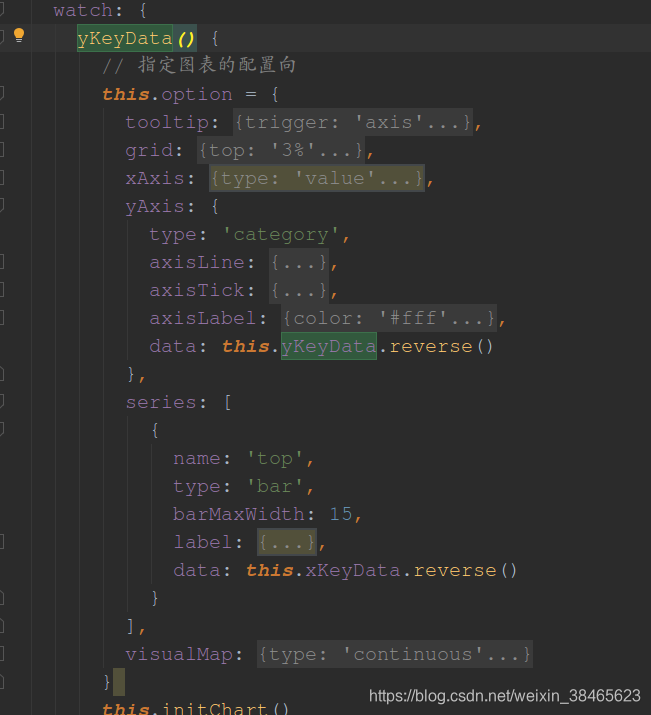
Task: Click the highlighted yKeyData watcher function name
Action: point(125,38)
